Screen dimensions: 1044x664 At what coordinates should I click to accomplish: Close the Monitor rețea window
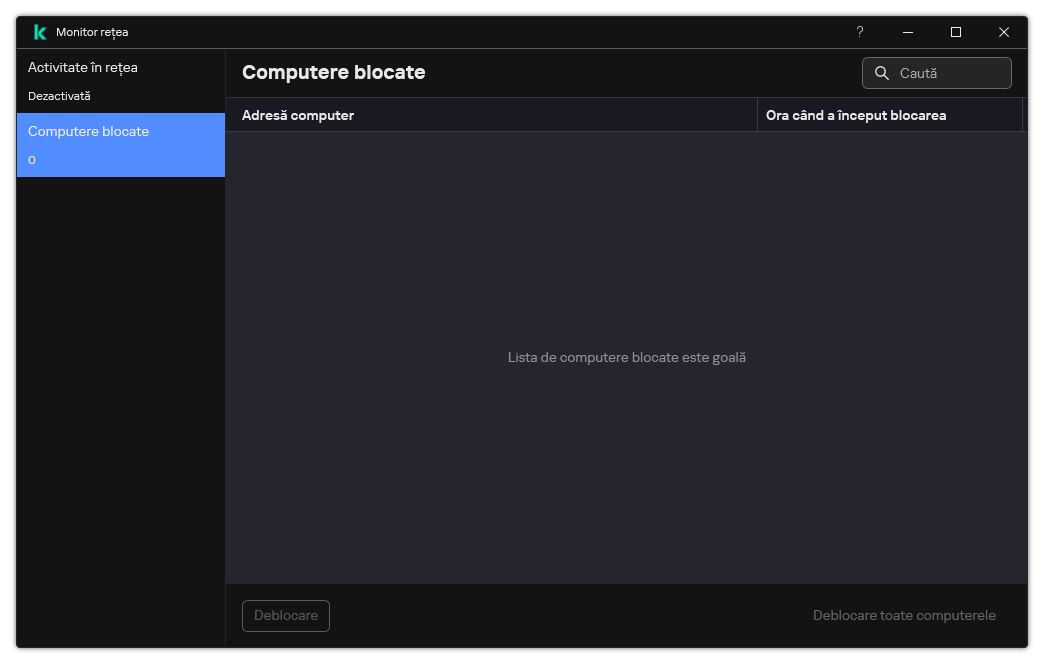[1004, 32]
